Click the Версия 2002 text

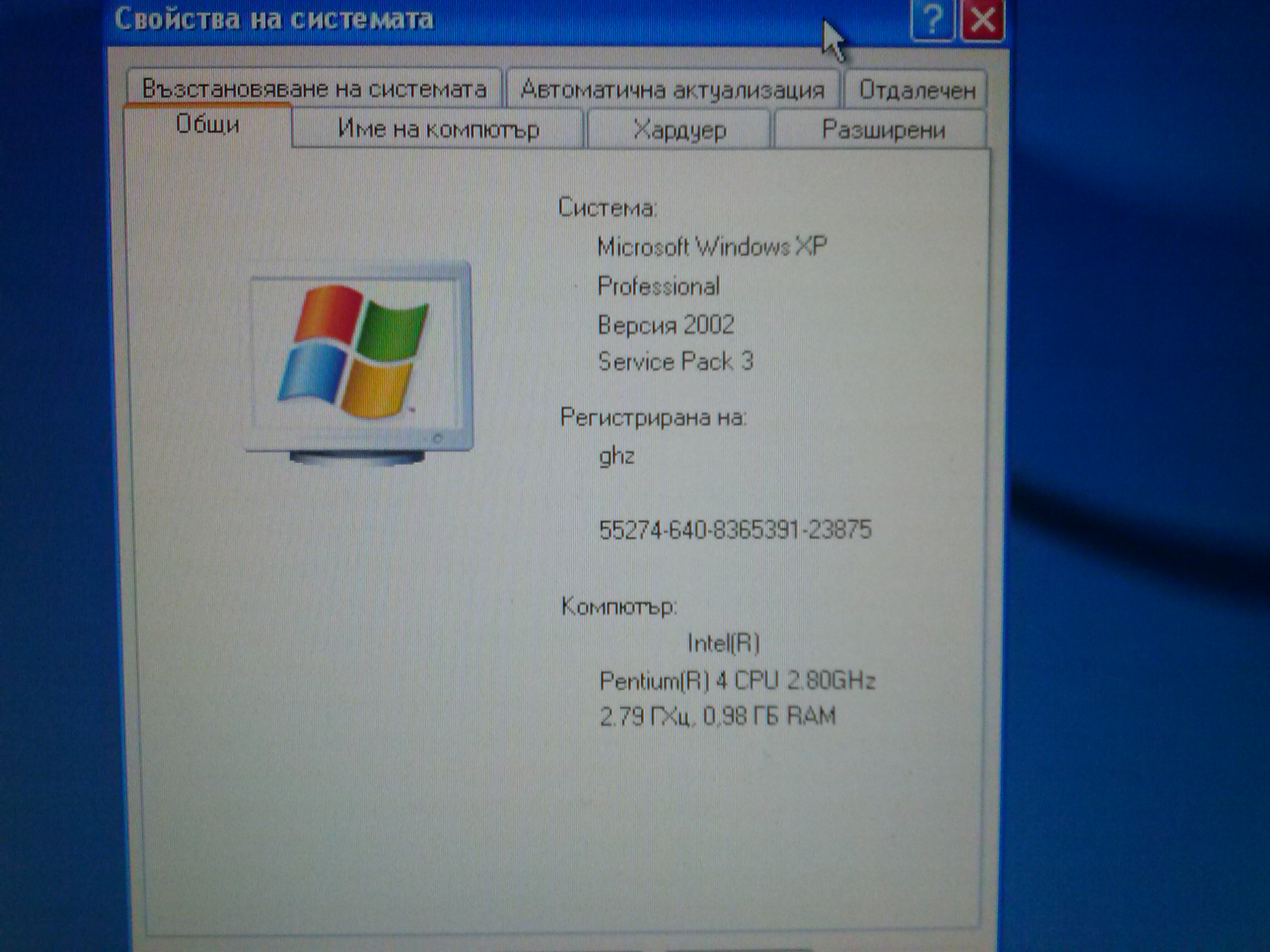pyautogui.click(x=666, y=324)
